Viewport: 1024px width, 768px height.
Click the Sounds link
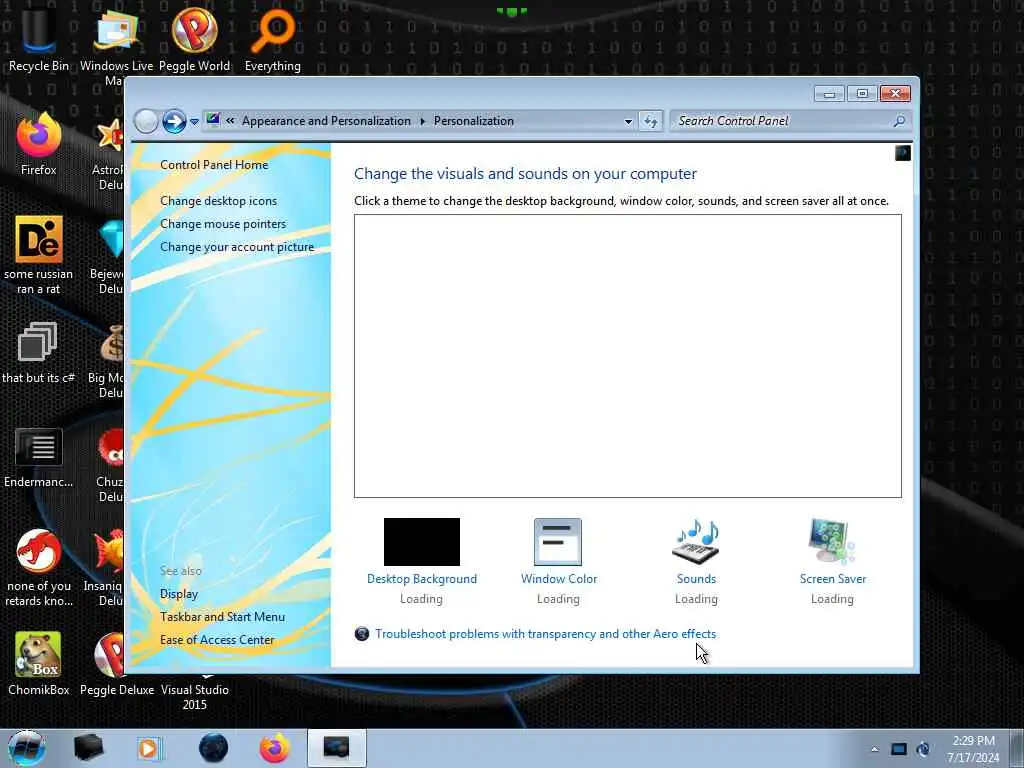(696, 579)
